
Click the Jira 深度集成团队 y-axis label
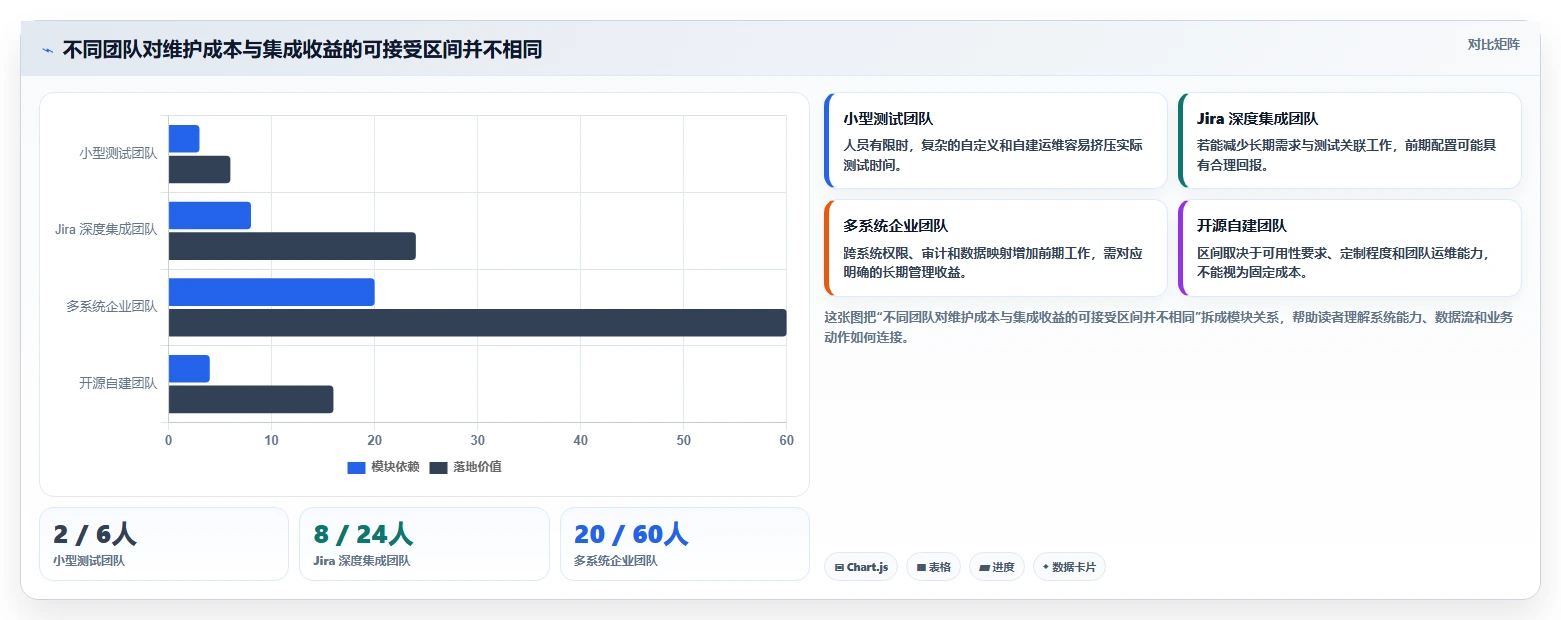[106, 230]
